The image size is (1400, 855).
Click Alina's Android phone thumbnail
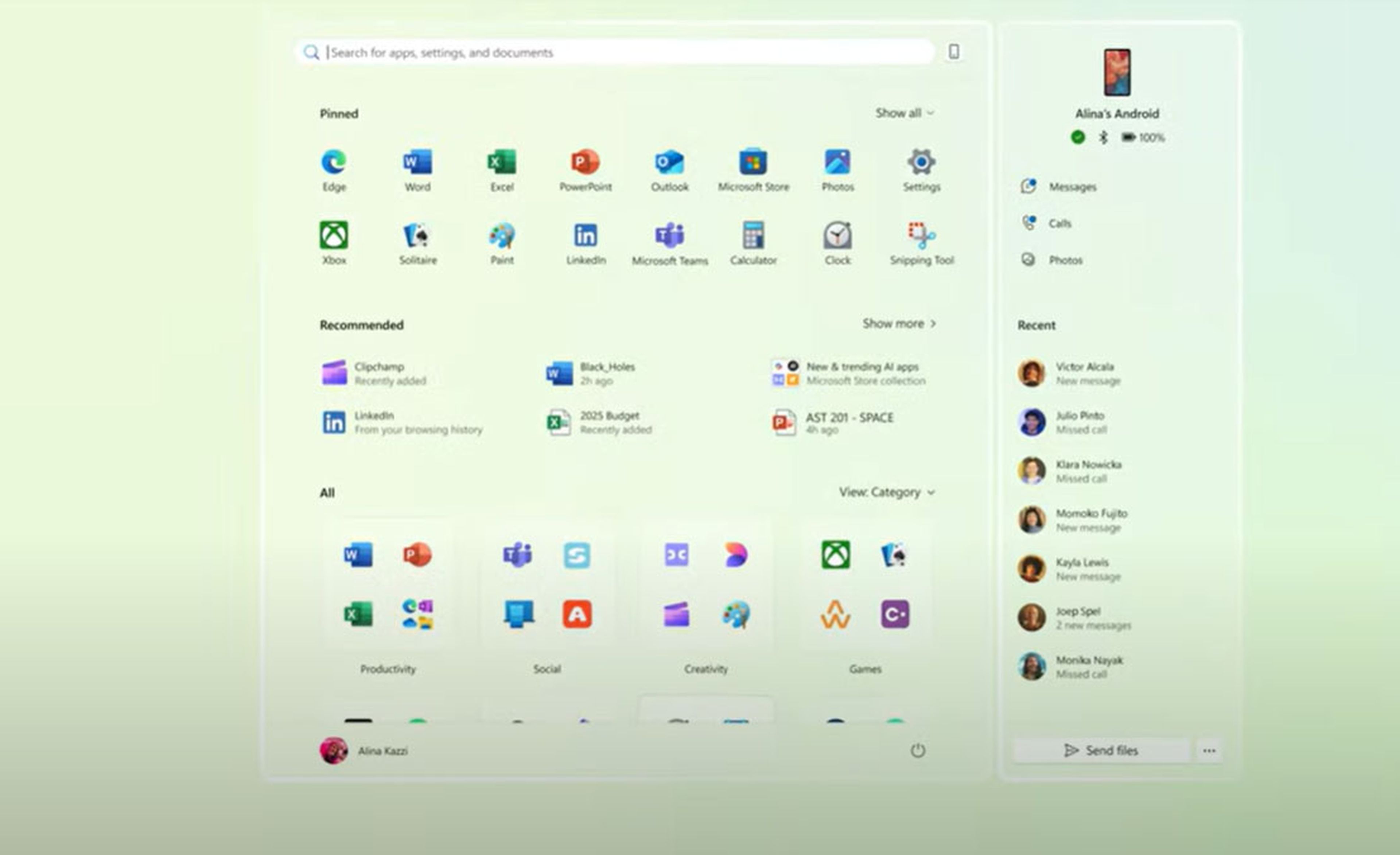coord(1117,72)
